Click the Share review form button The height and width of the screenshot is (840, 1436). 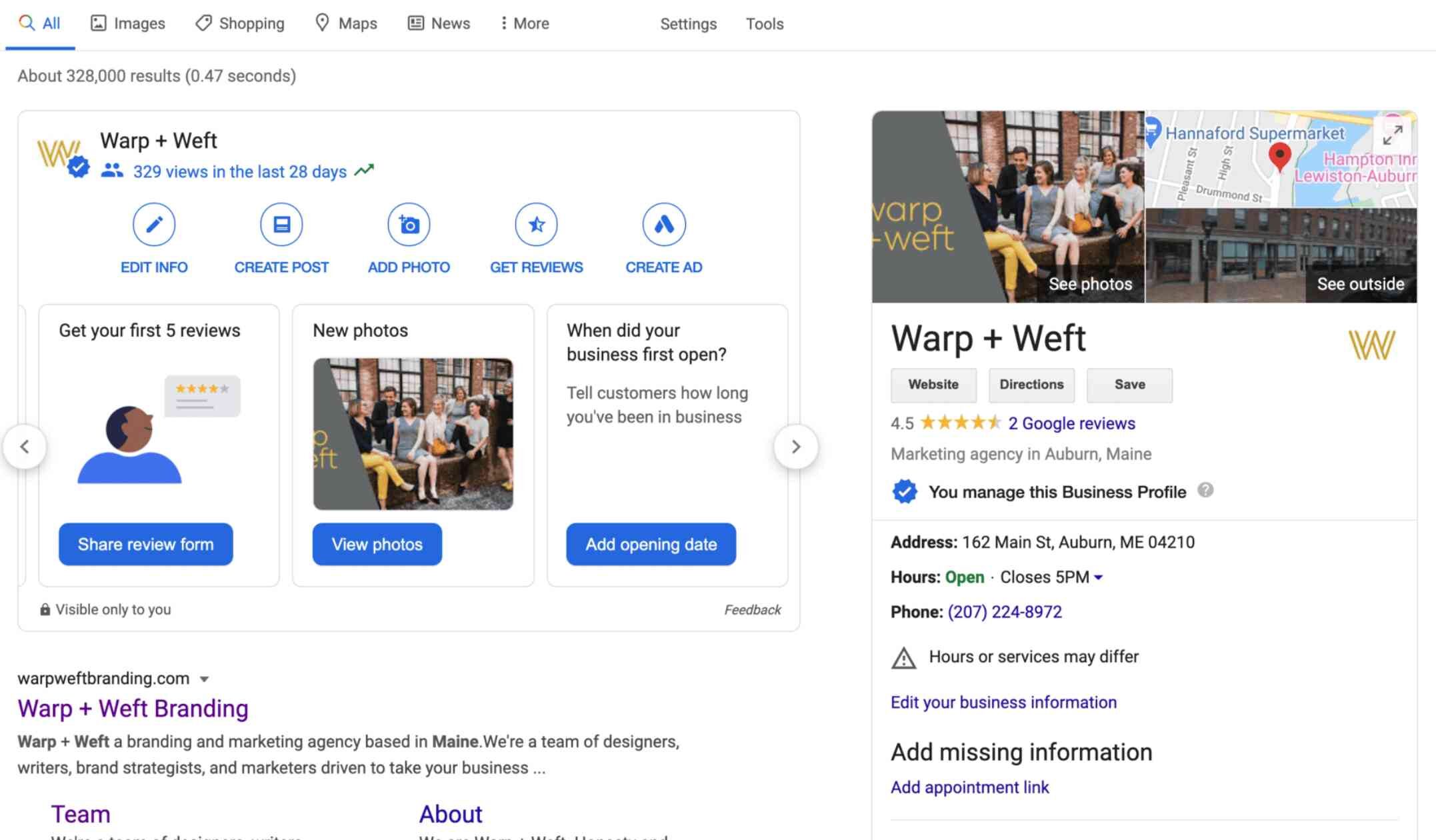pos(146,544)
